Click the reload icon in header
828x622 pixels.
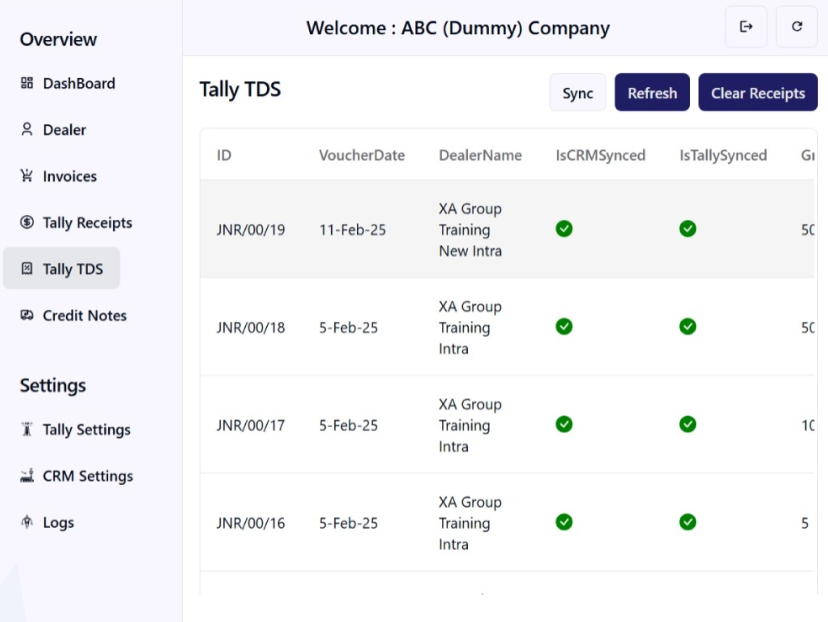click(797, 27)
